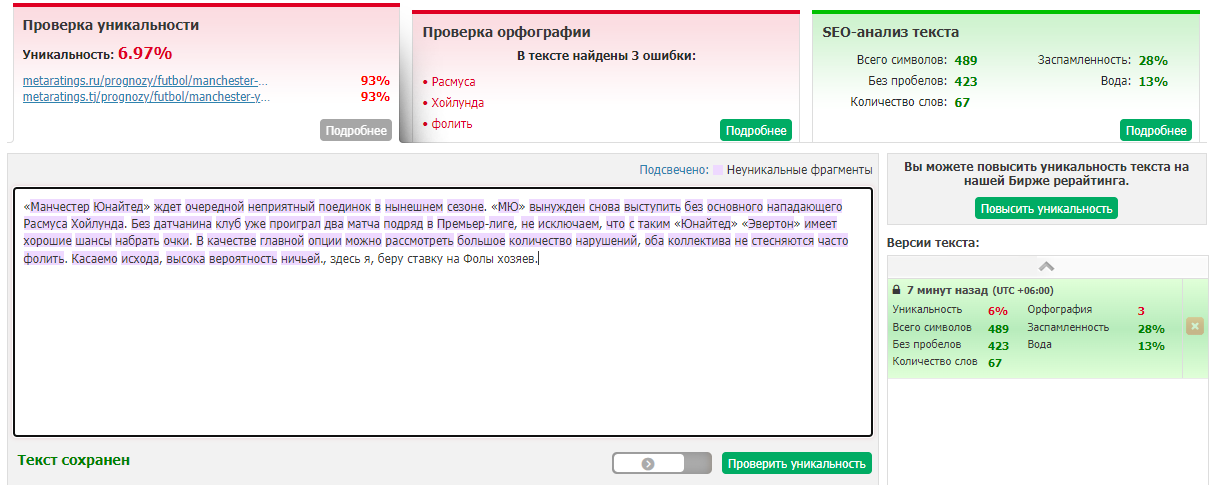Delete the saved text version with X
The image size is (1209, 485).
point(1194,327)
